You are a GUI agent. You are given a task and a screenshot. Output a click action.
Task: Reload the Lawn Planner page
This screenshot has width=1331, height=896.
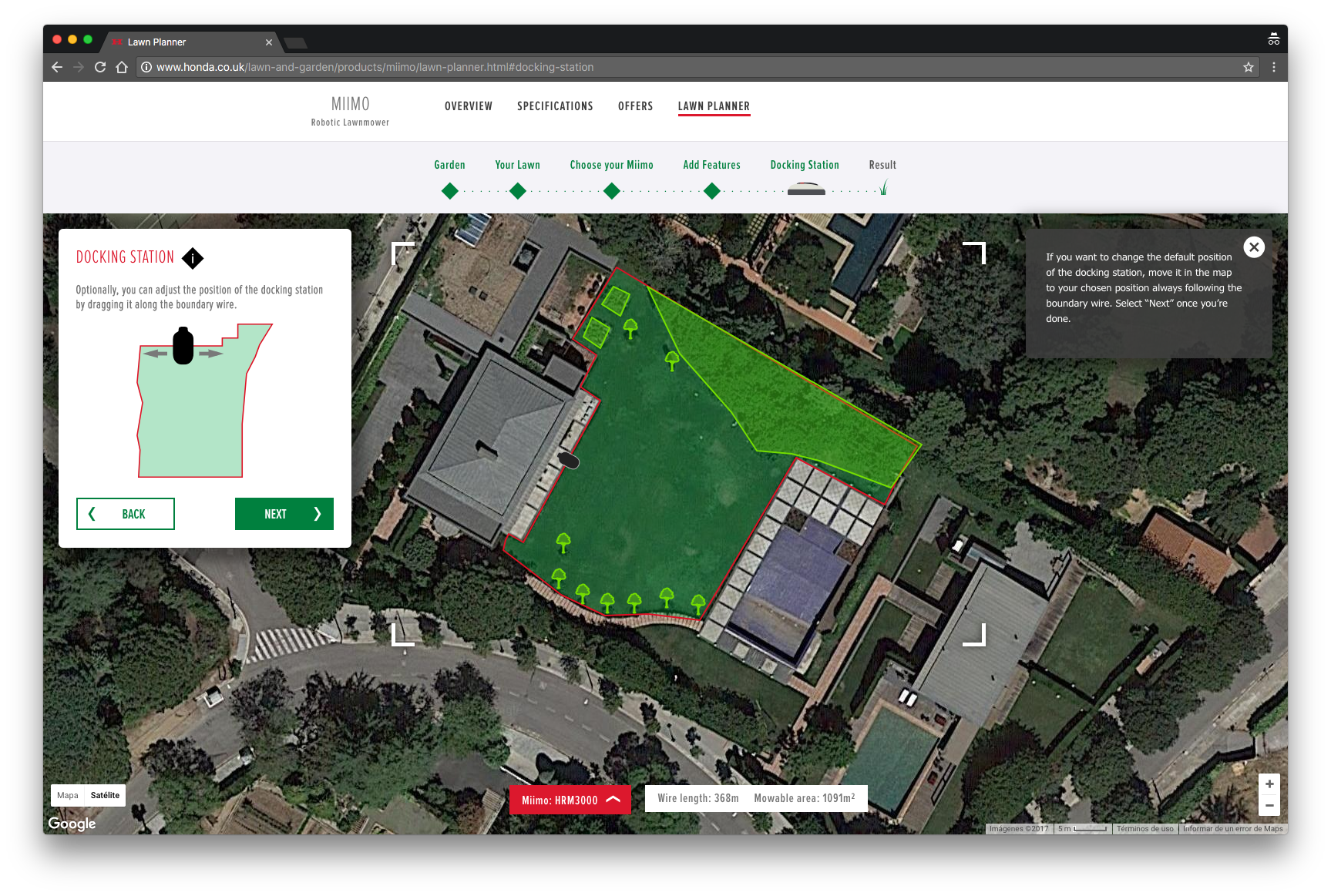click(x=100, y=67)
